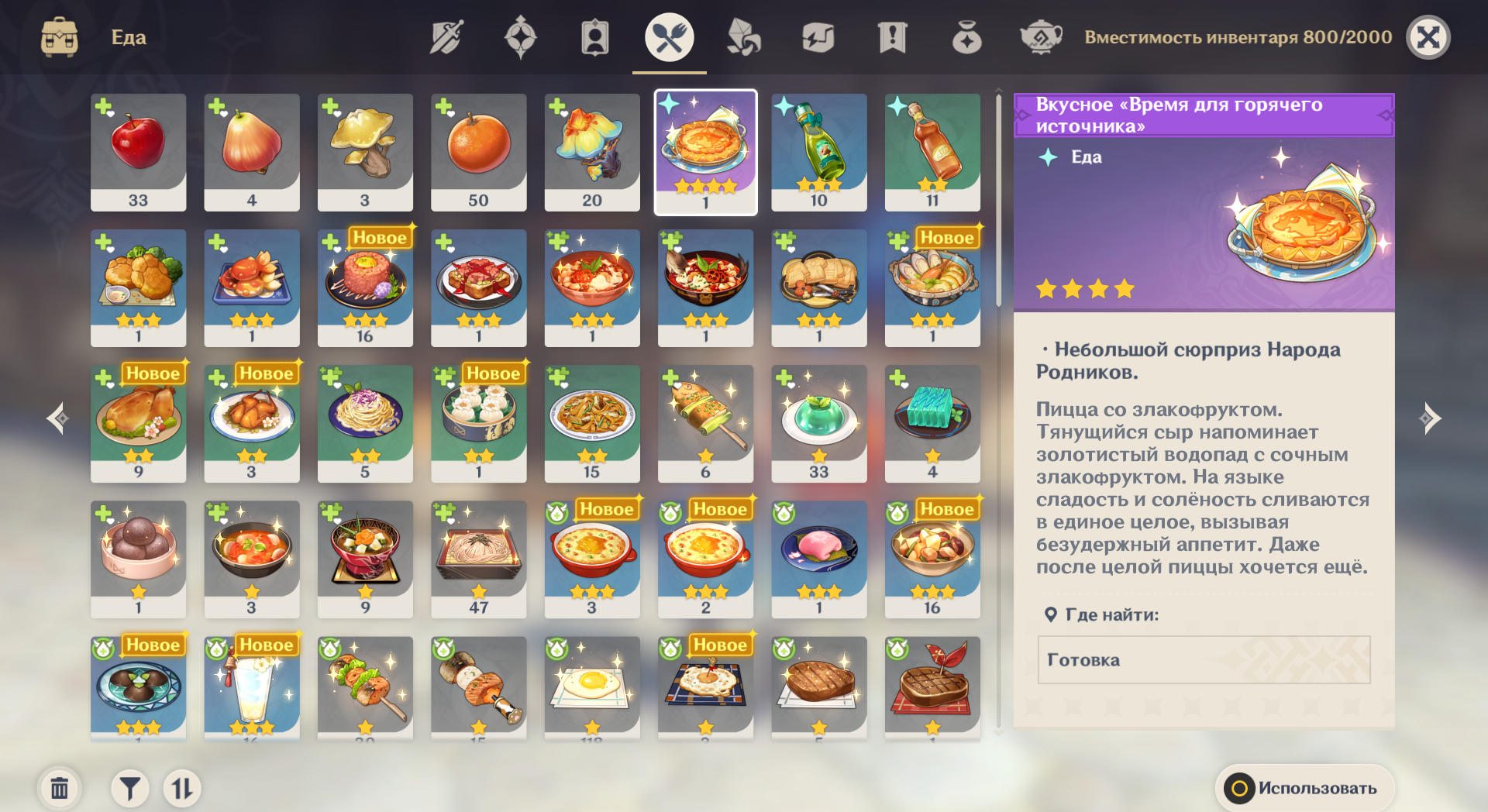Screen dimensions: 1488x812
Task: Select the active Food tab icon
Action: point(670,37)
